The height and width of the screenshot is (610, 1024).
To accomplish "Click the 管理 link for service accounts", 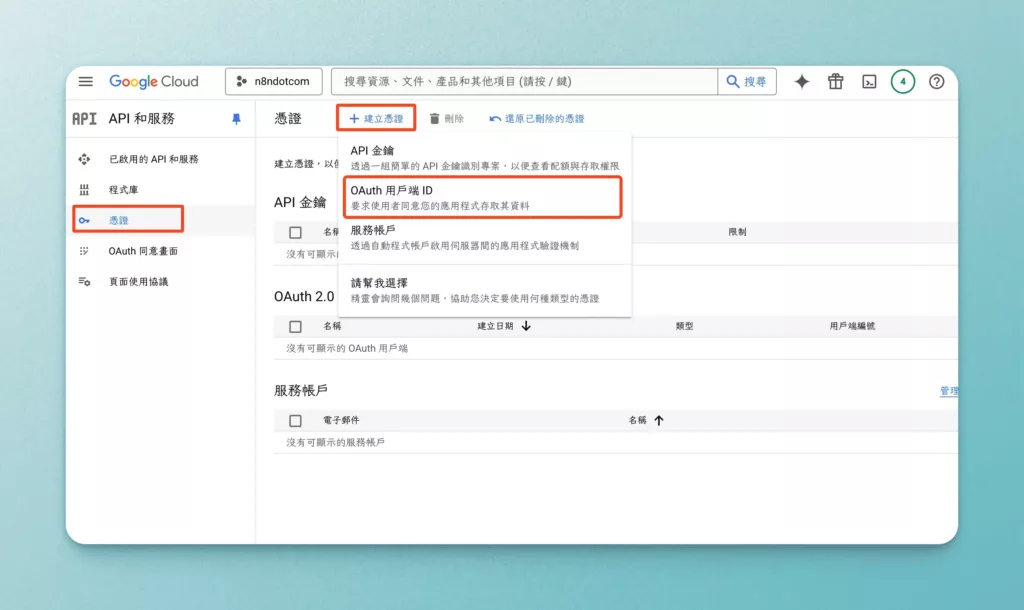I will [948, 391].
